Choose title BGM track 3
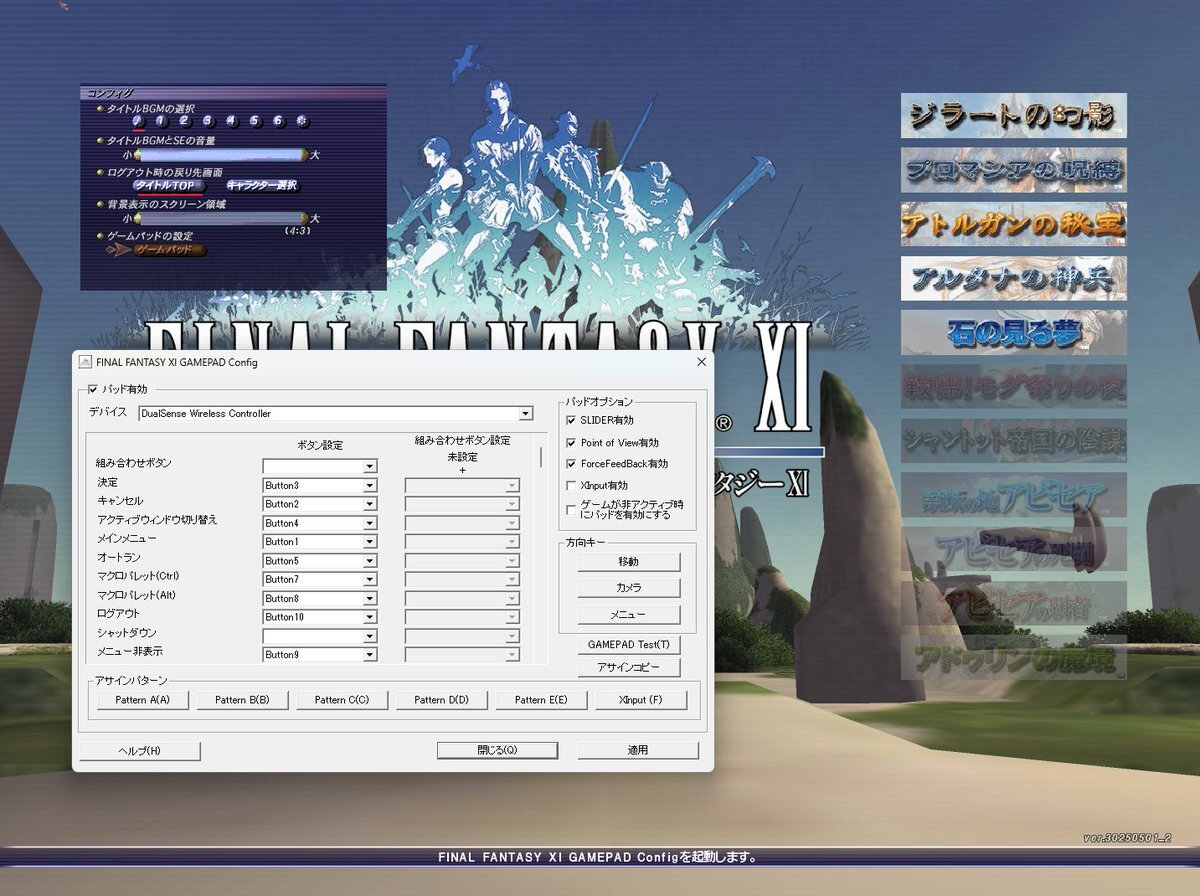 click(x=207, y=121)
